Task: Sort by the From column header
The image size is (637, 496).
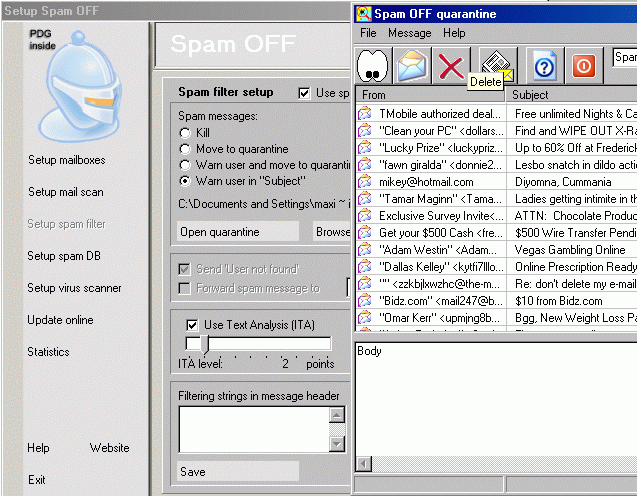Action: click(x=431, y=95)
